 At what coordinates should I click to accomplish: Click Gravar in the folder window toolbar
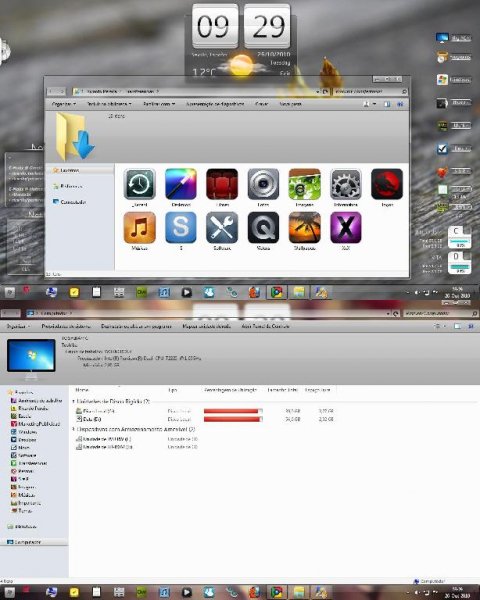[262, 104]
